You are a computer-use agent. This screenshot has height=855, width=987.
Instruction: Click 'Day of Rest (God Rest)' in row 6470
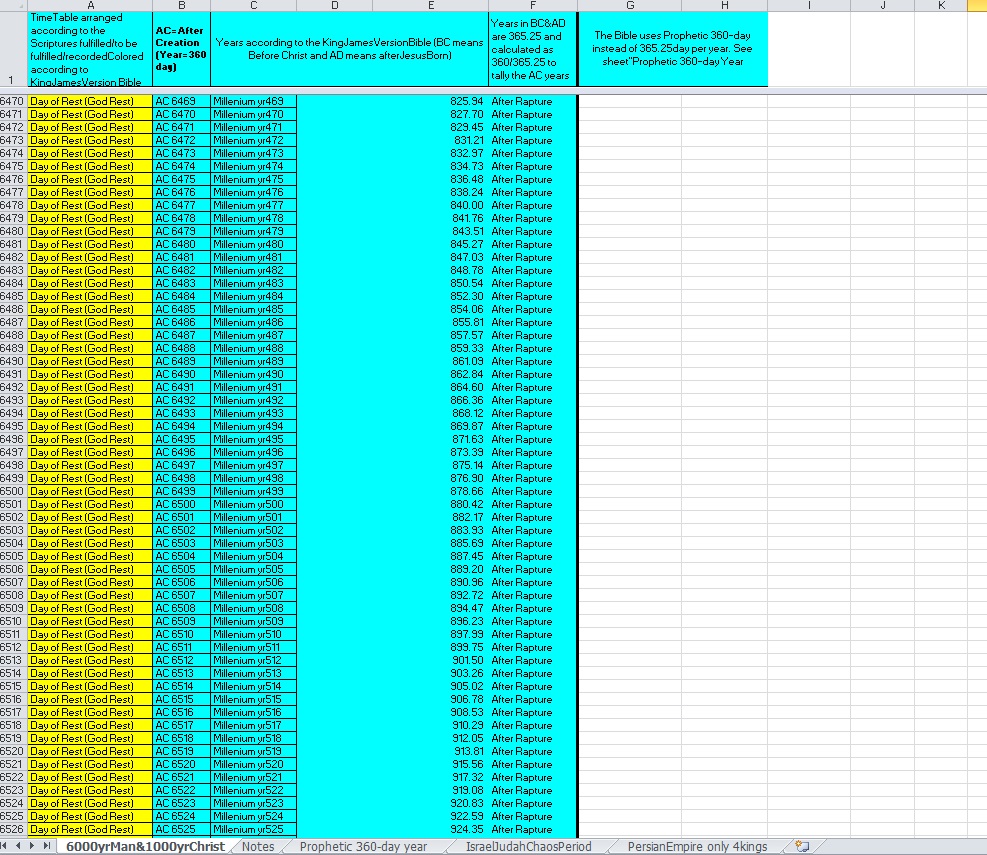click(90, 101)
